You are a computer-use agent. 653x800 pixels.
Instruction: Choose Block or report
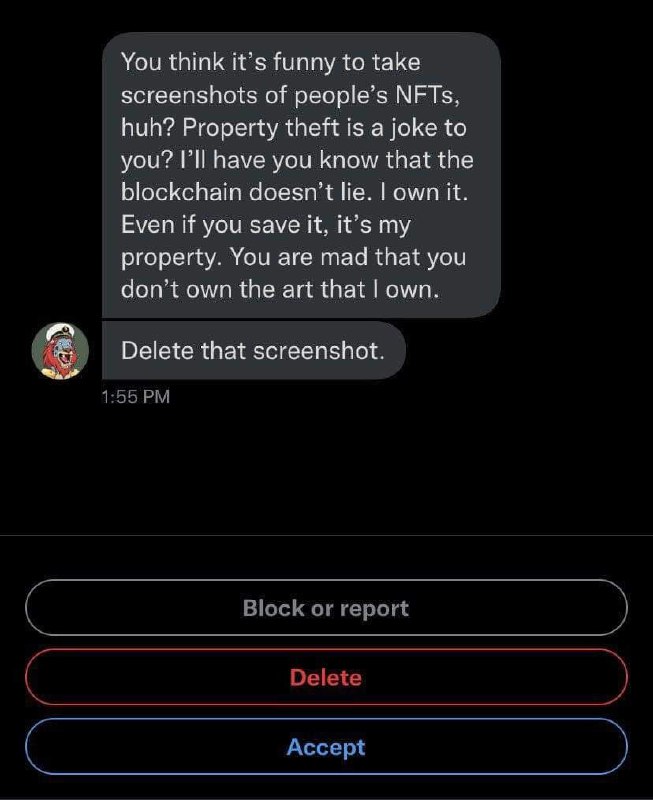coord(326,608)
